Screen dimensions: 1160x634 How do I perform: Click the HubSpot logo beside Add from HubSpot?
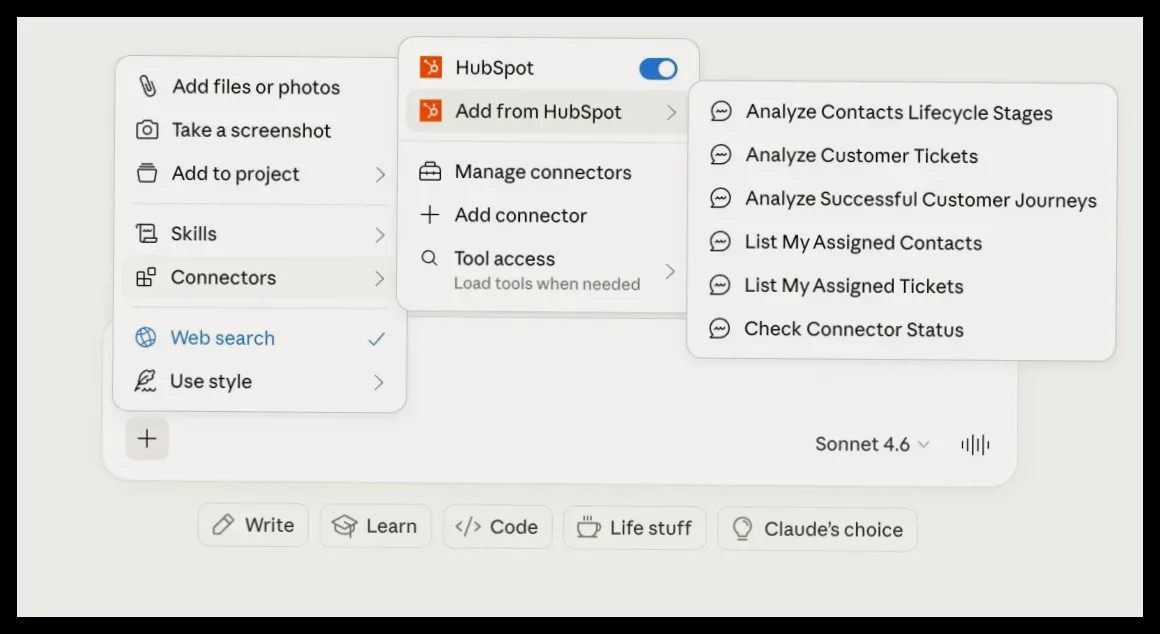(431, 112)
